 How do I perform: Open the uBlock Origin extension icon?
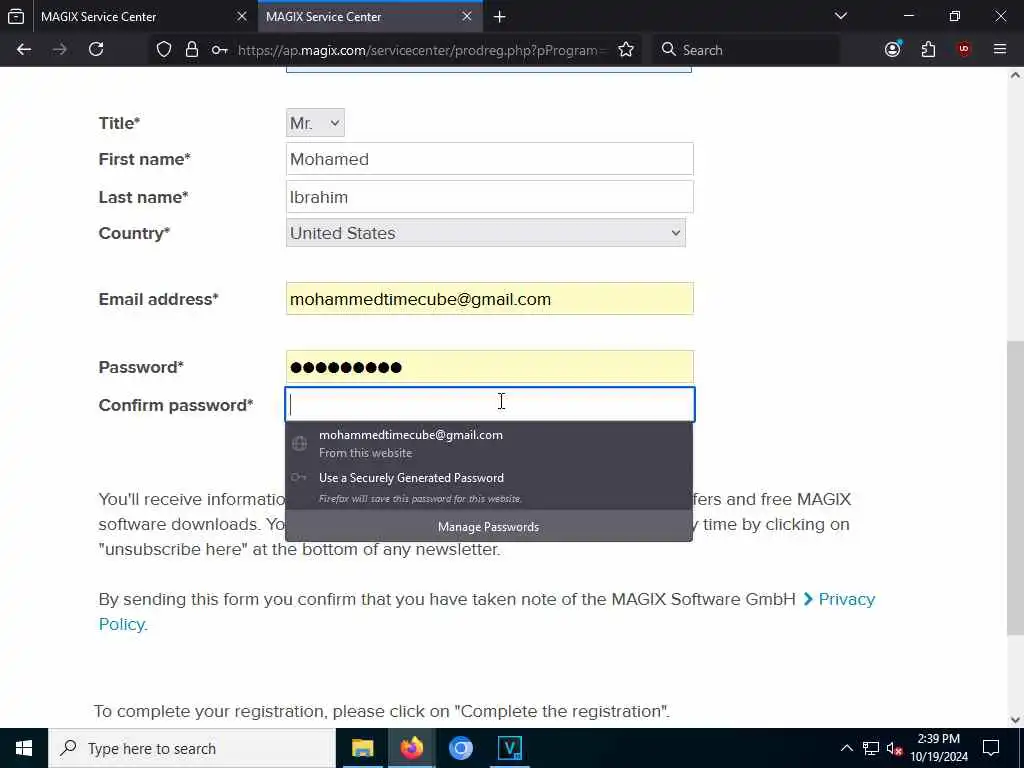click(964, 50)
